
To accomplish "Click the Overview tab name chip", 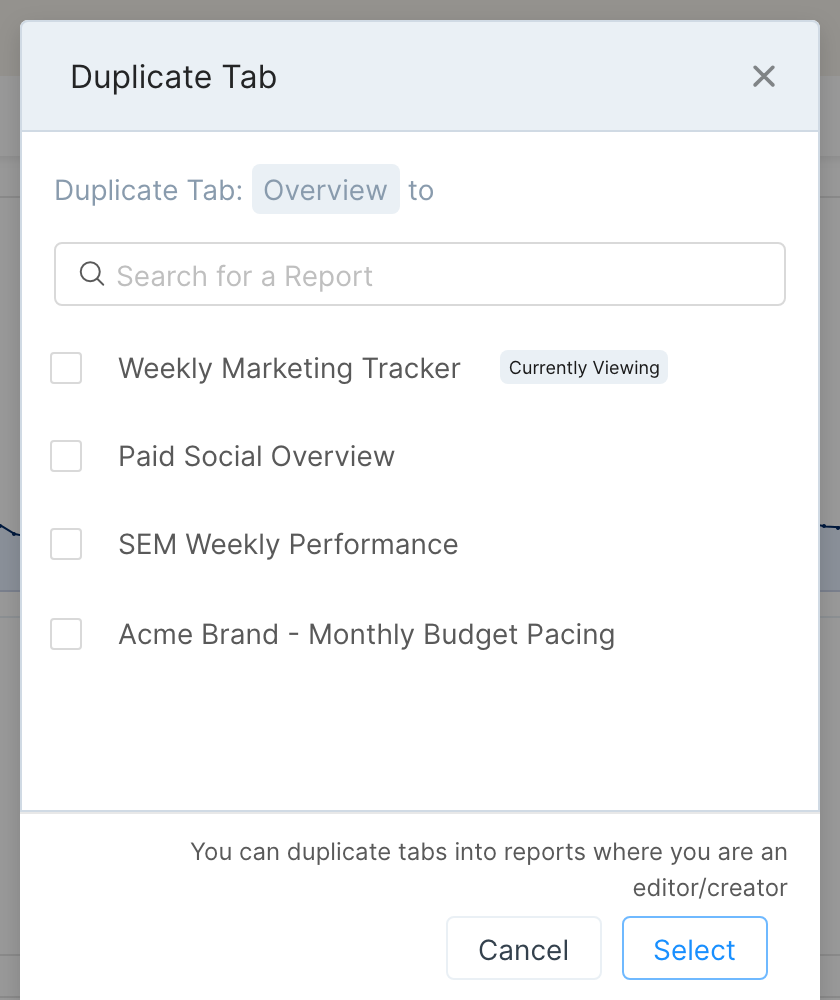I will coord(325,189).
